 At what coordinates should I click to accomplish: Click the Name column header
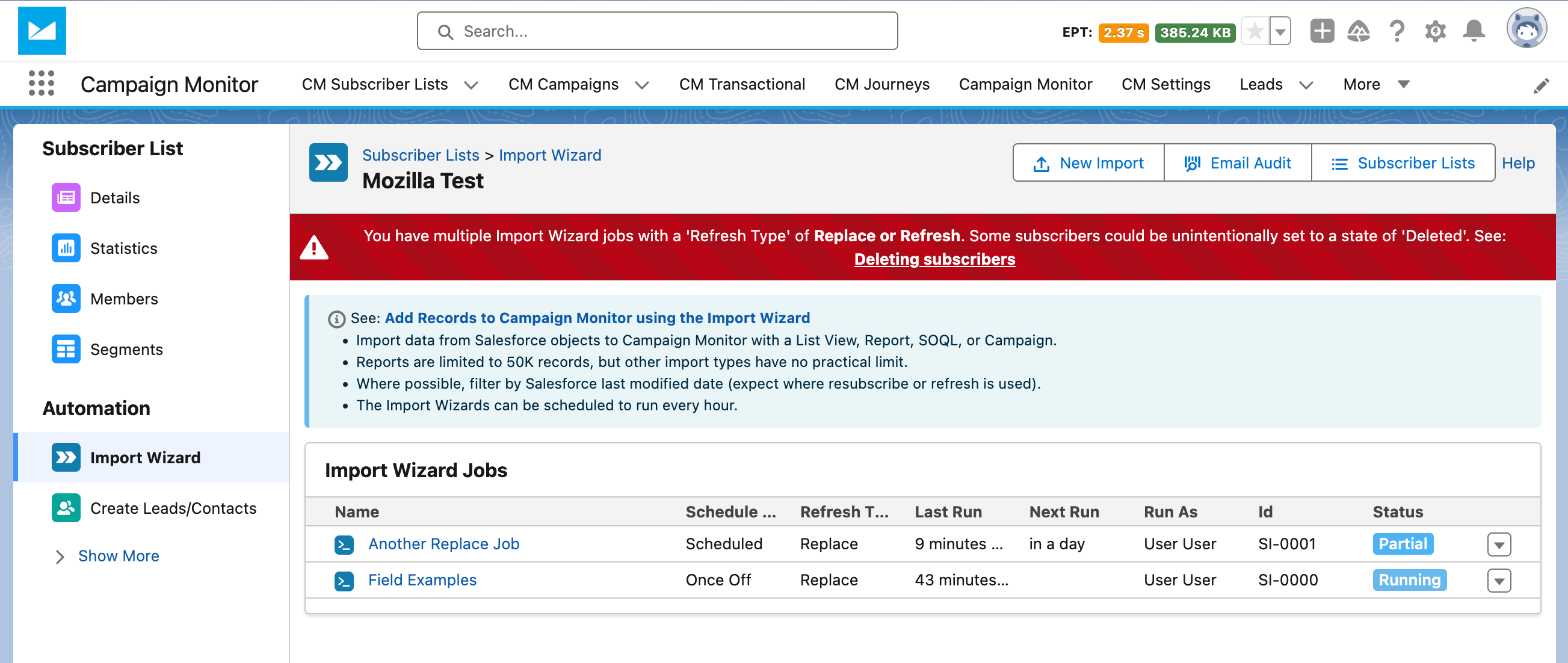pos(357,511)
